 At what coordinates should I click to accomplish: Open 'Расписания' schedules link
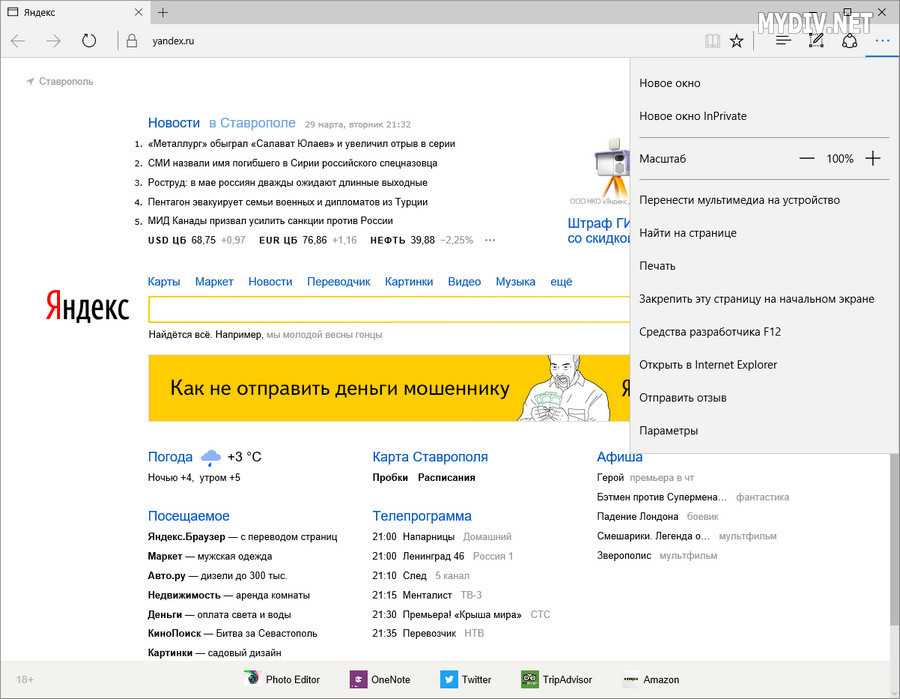tap(447, 477)
